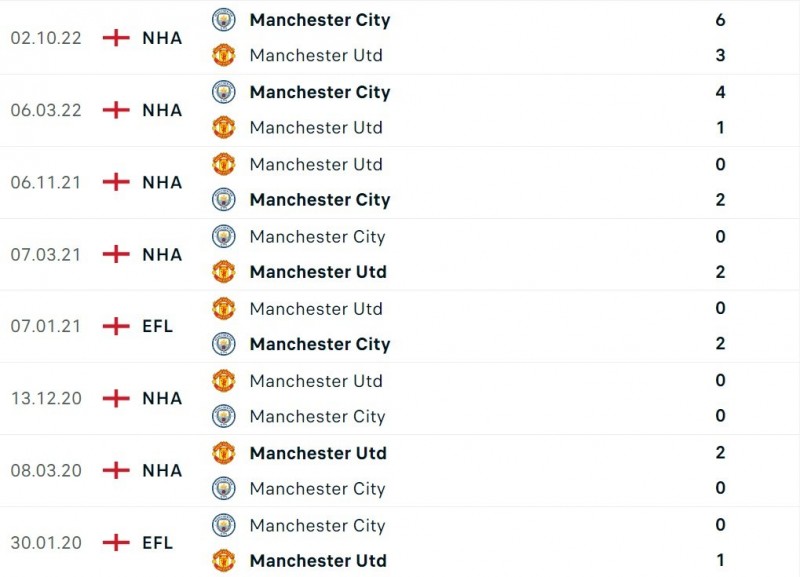Click the 13.12.20 match date
Image resolution: width=800 pixels, height=577 pixels.
[x=46, y=398]
